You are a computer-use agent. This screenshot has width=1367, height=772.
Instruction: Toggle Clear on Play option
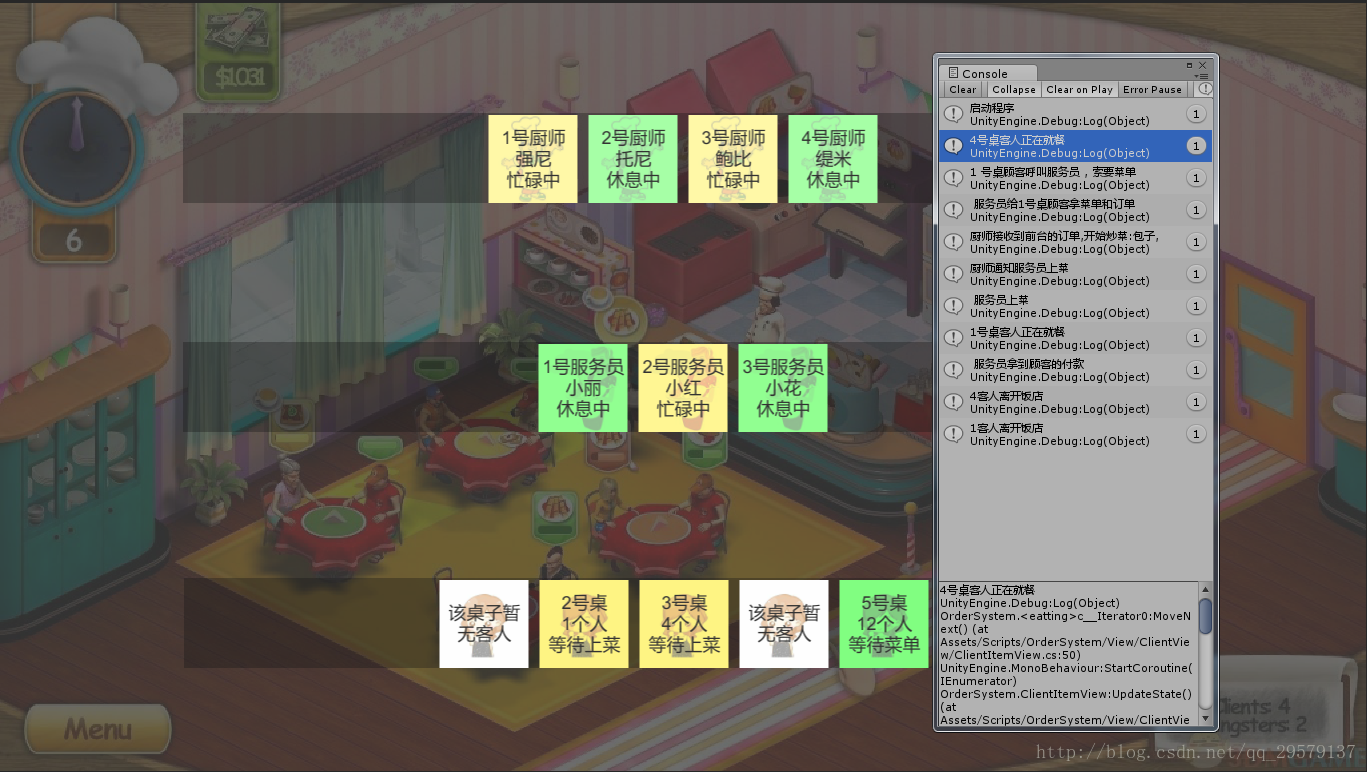[1079, 90]
